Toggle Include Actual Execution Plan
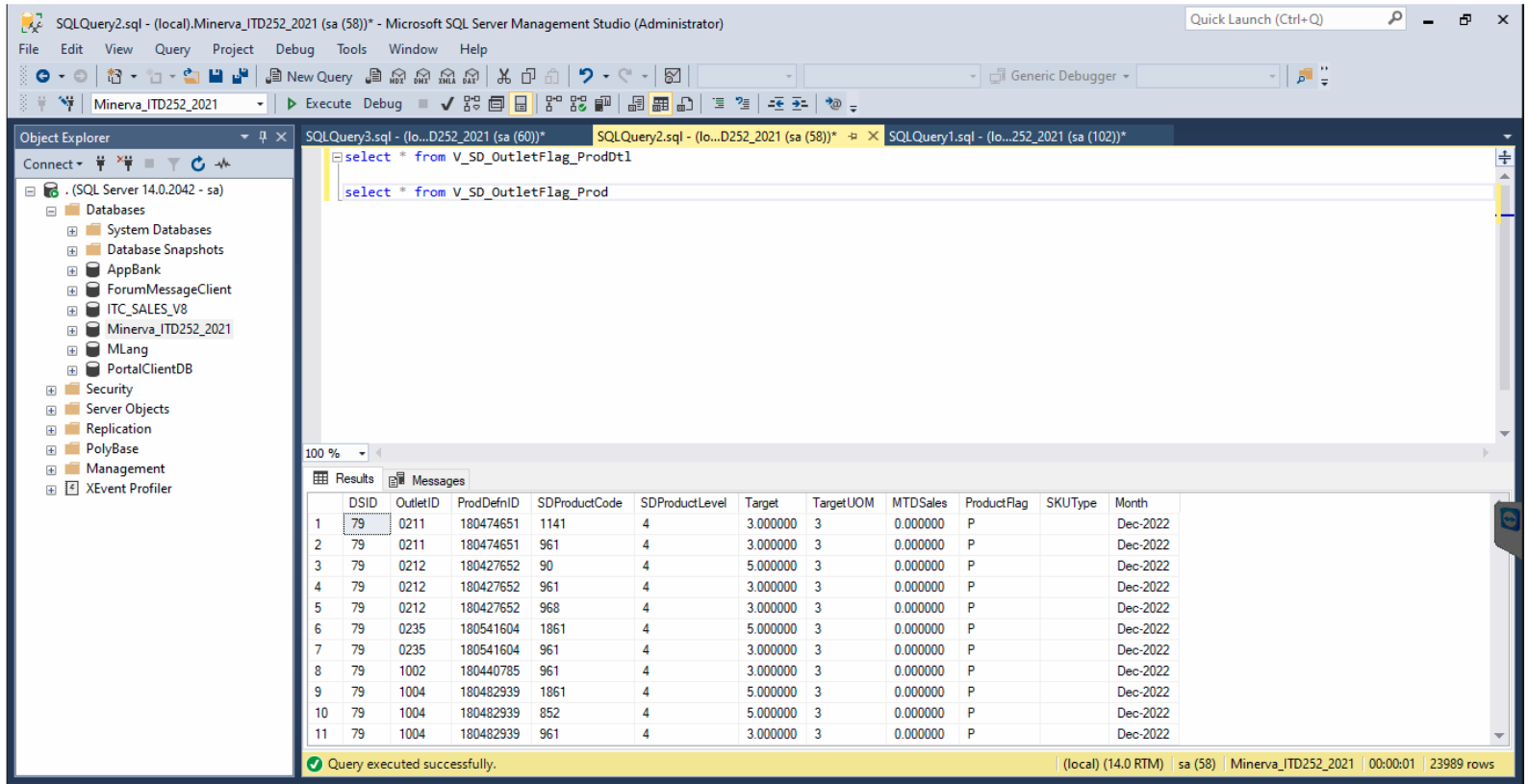The height and width of the screenshot is (784, 1529). [553, 103]
